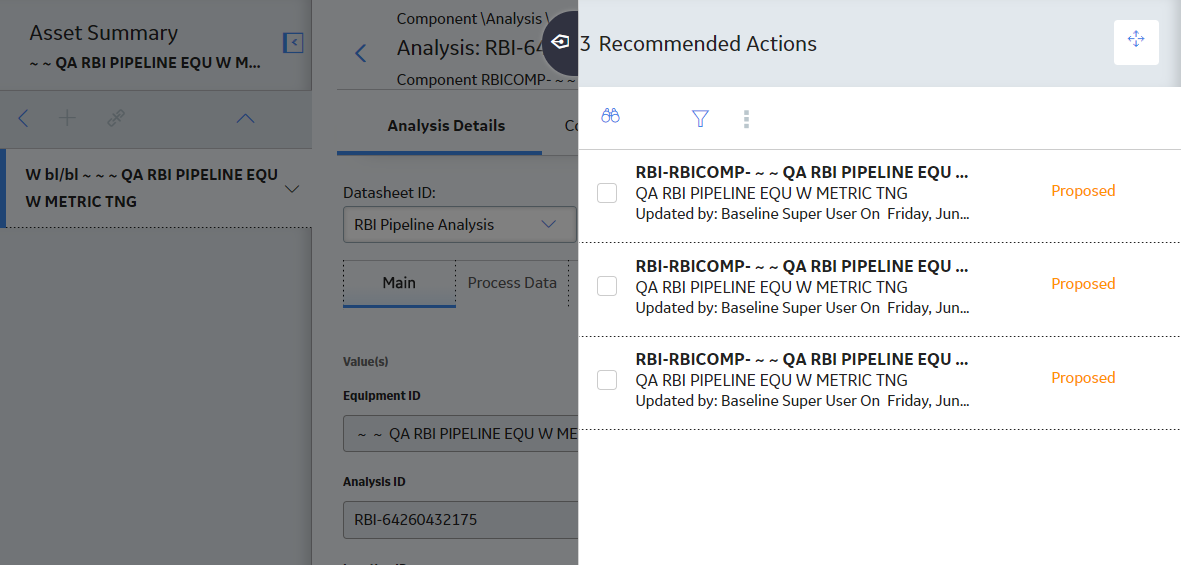
Task: Open the RBI Pipeline Analysis datasheet dropdown
Action: [460, 224]
